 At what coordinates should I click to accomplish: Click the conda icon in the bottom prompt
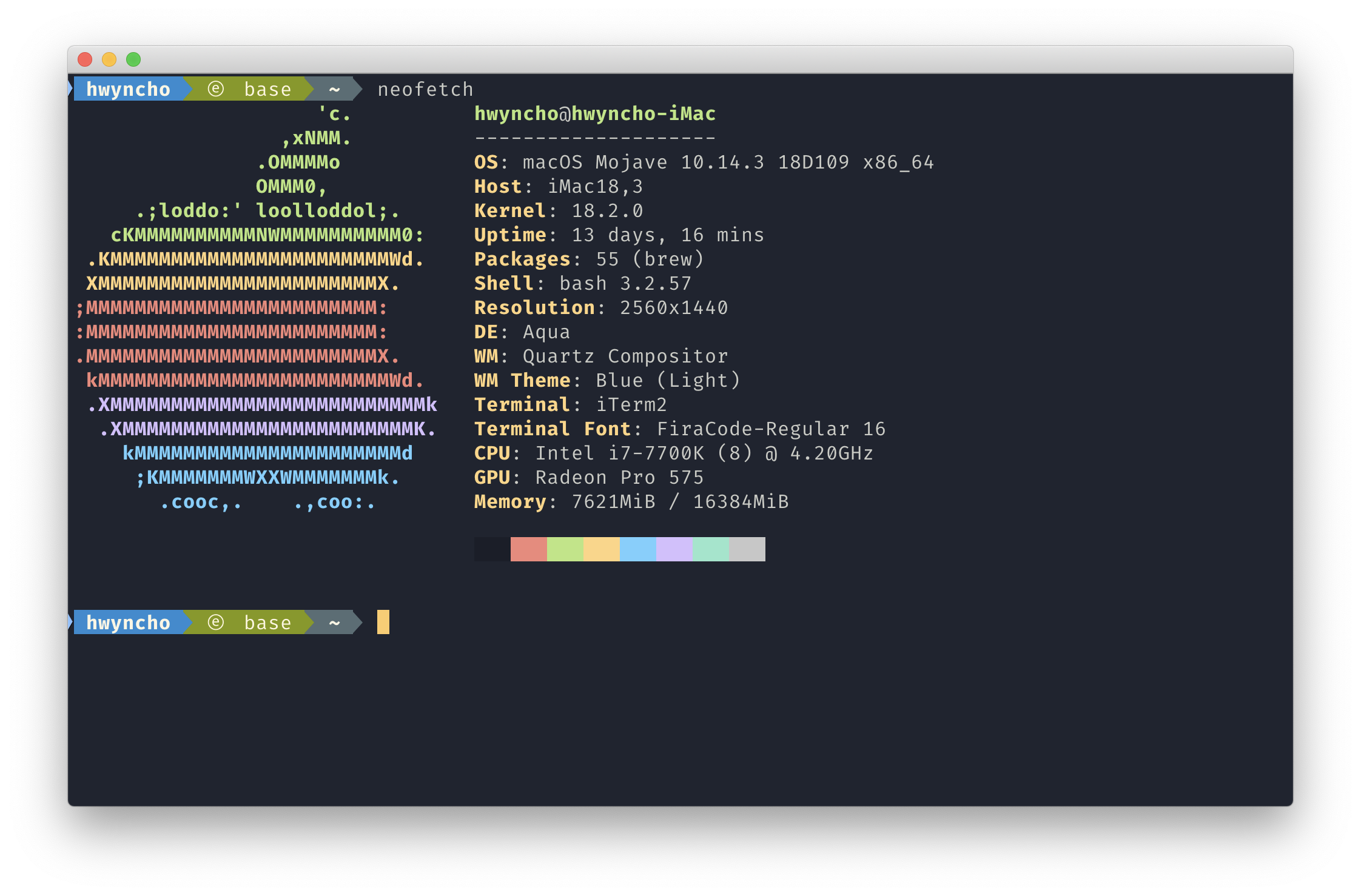[x=216, y=623]
